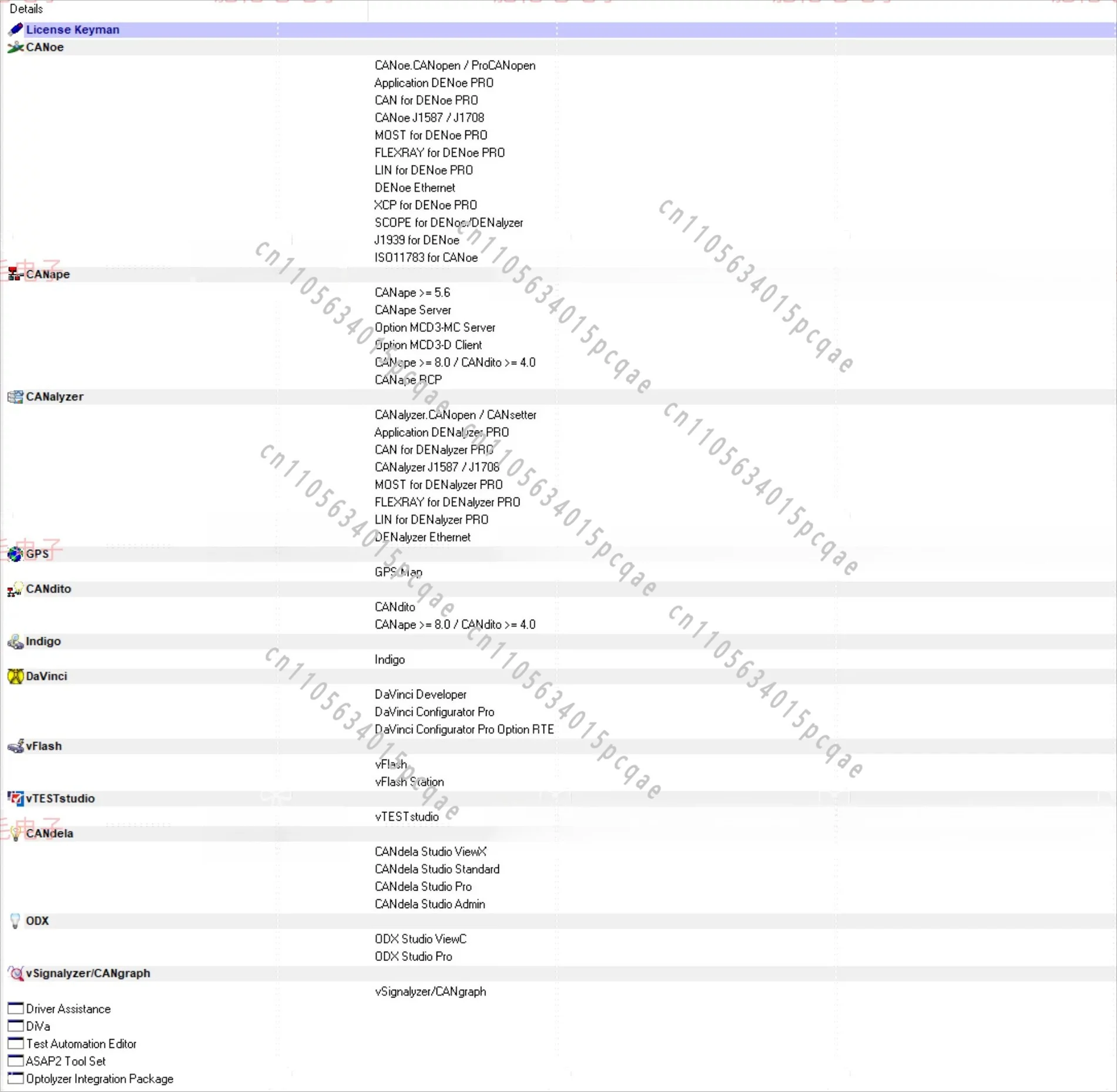Select the 'CANdela Studio Admin' entry
The height and width of the screenshot is (1092, 1117).
(x=430, y=904)
